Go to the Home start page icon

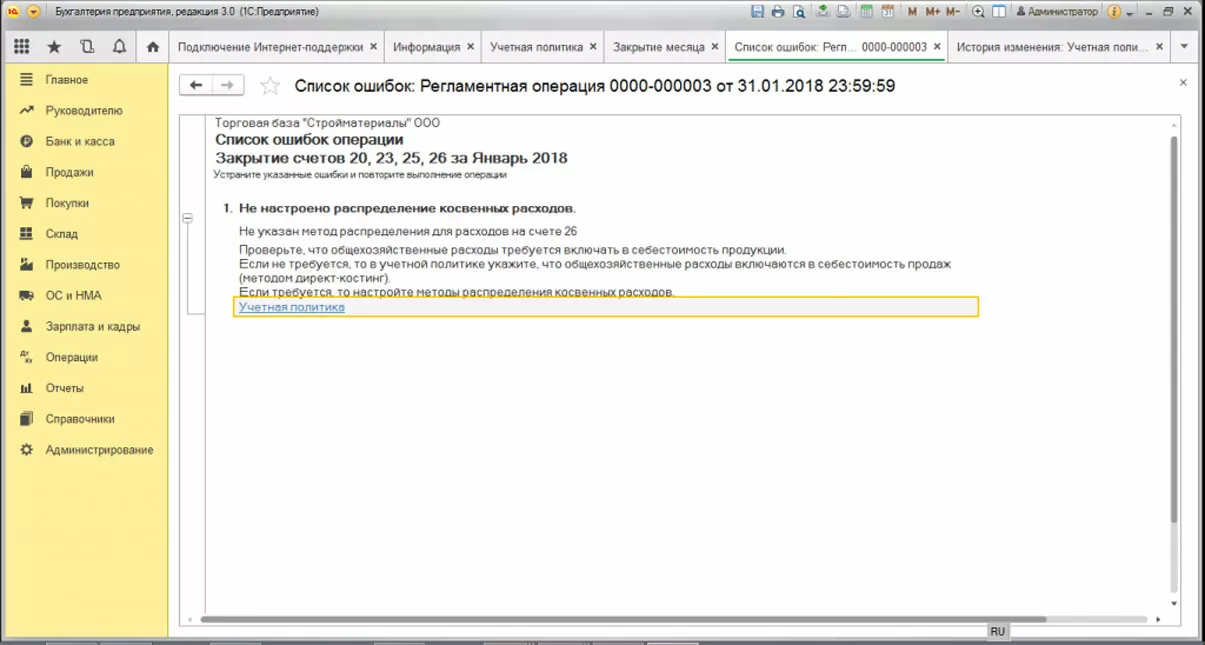point(152,47)
